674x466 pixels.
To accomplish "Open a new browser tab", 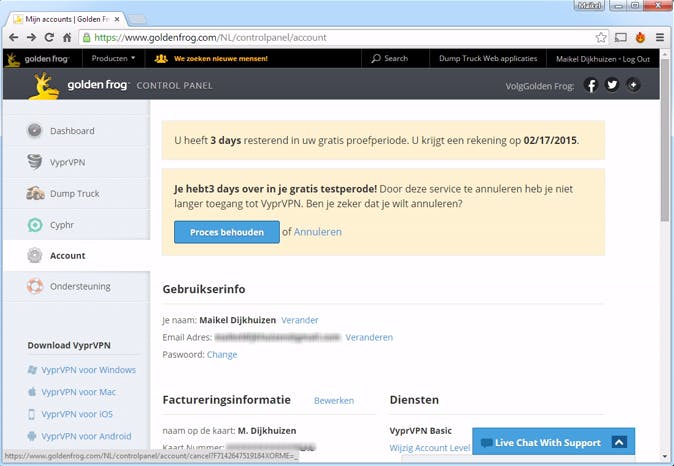I will point(138,19).
